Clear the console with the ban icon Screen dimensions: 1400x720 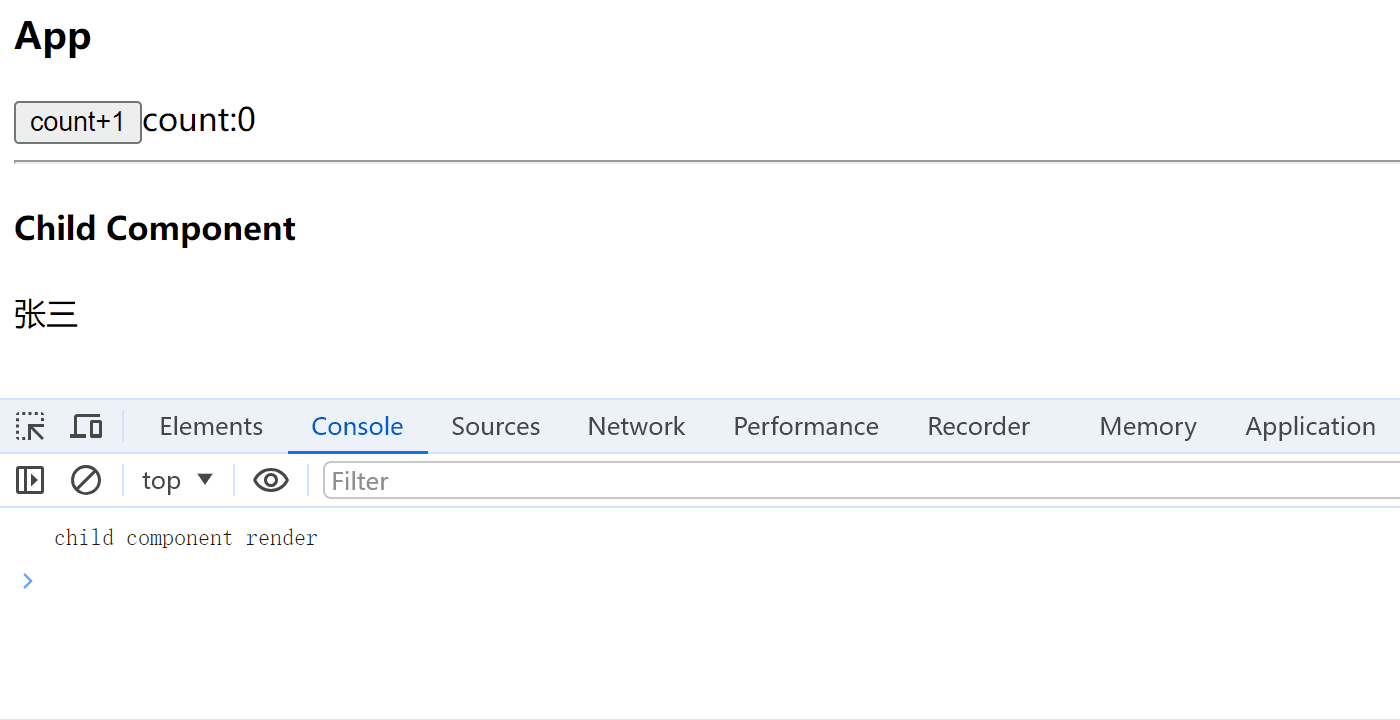86,481
